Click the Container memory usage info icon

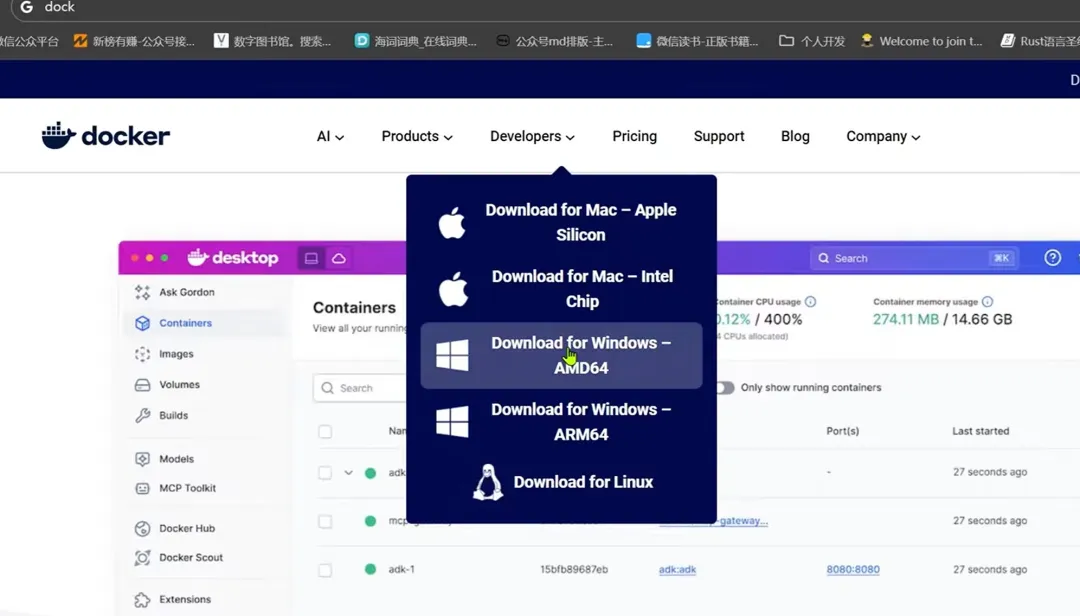(x=988, y=302)
